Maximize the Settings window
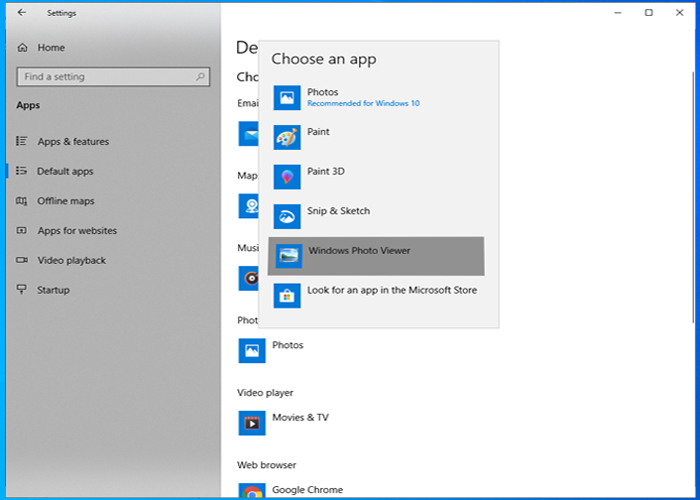This screenshot has height=500, width=700. (649, 12)
